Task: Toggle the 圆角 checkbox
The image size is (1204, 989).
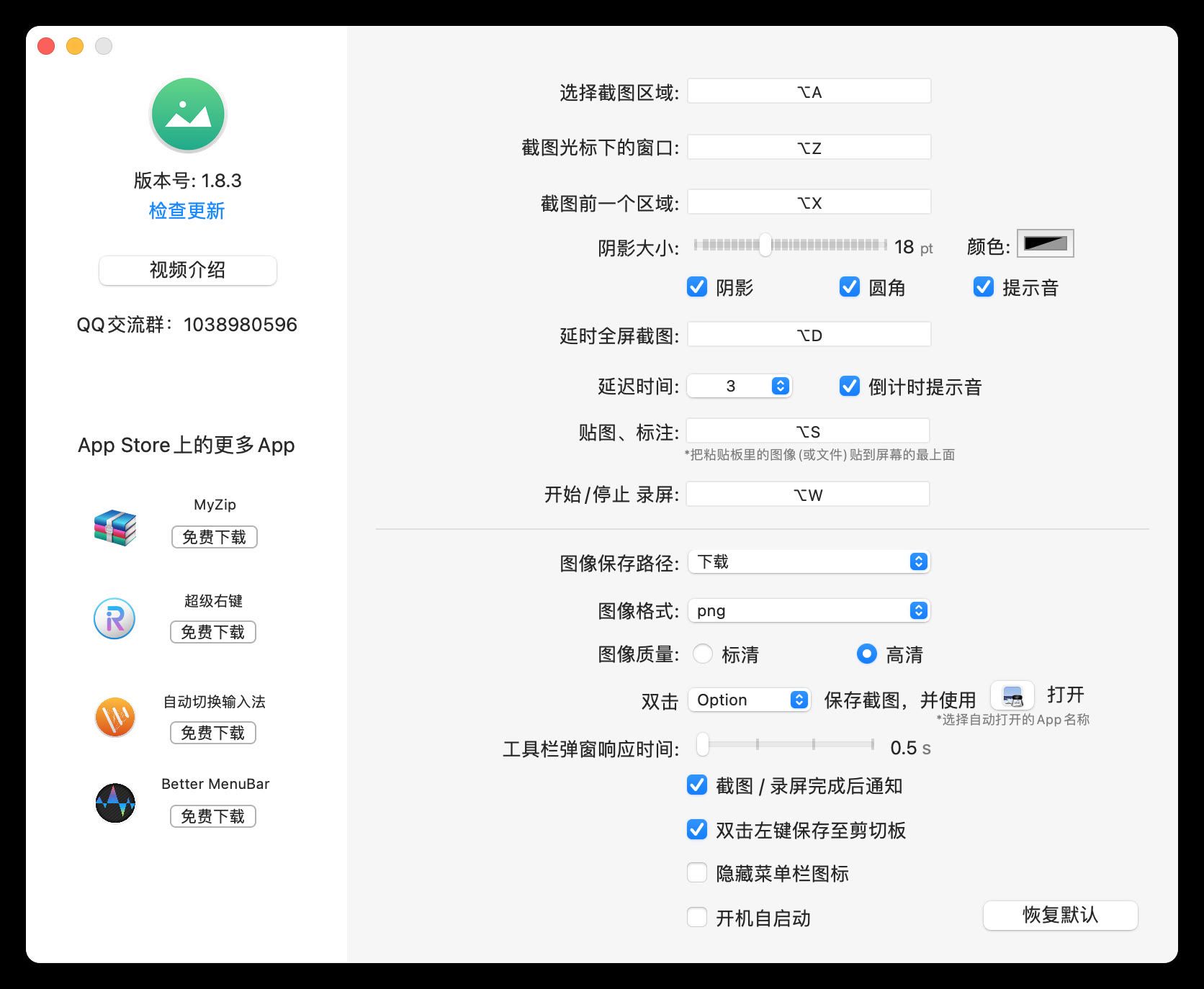Action: pyautogui.click(x=850, y=286)
